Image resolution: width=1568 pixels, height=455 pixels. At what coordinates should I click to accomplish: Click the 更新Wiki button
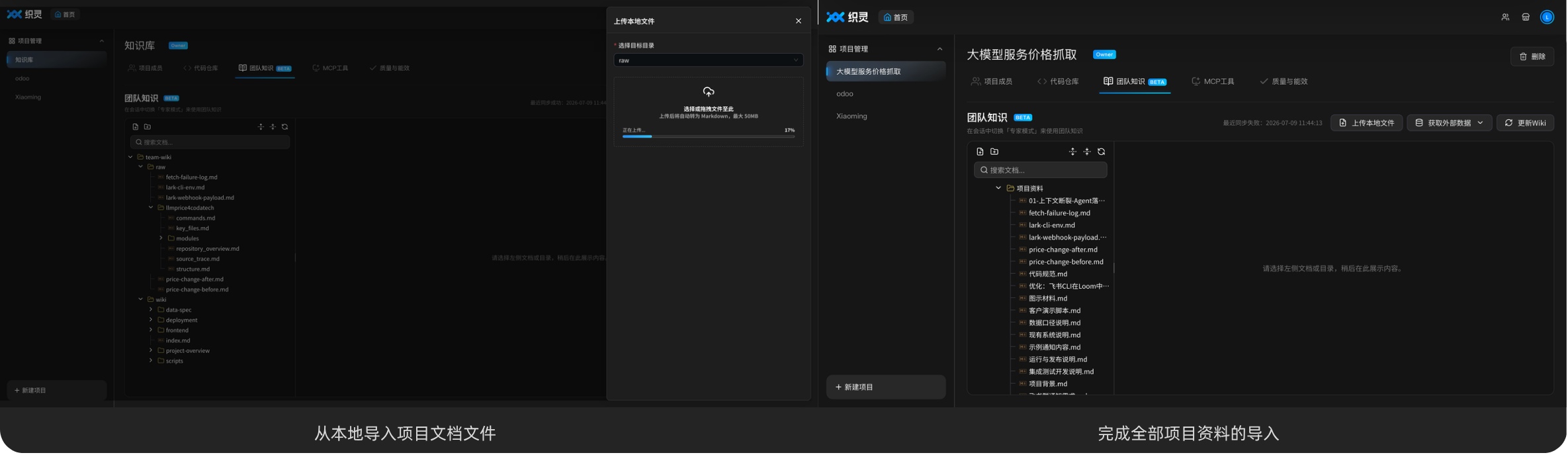1525,123
